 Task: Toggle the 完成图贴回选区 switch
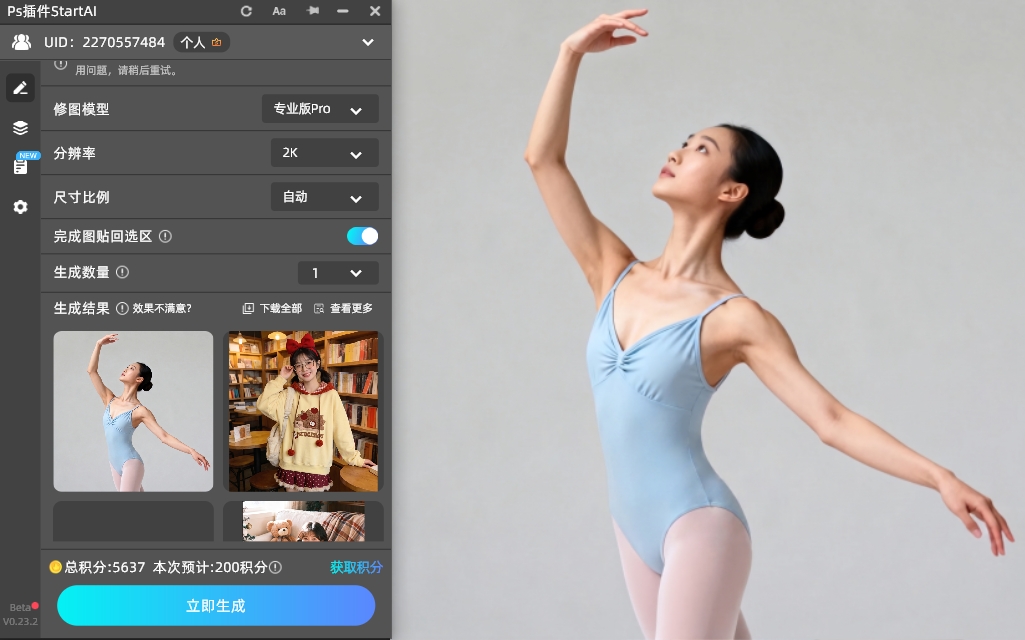pyautogui.click(x=362, y=236)
